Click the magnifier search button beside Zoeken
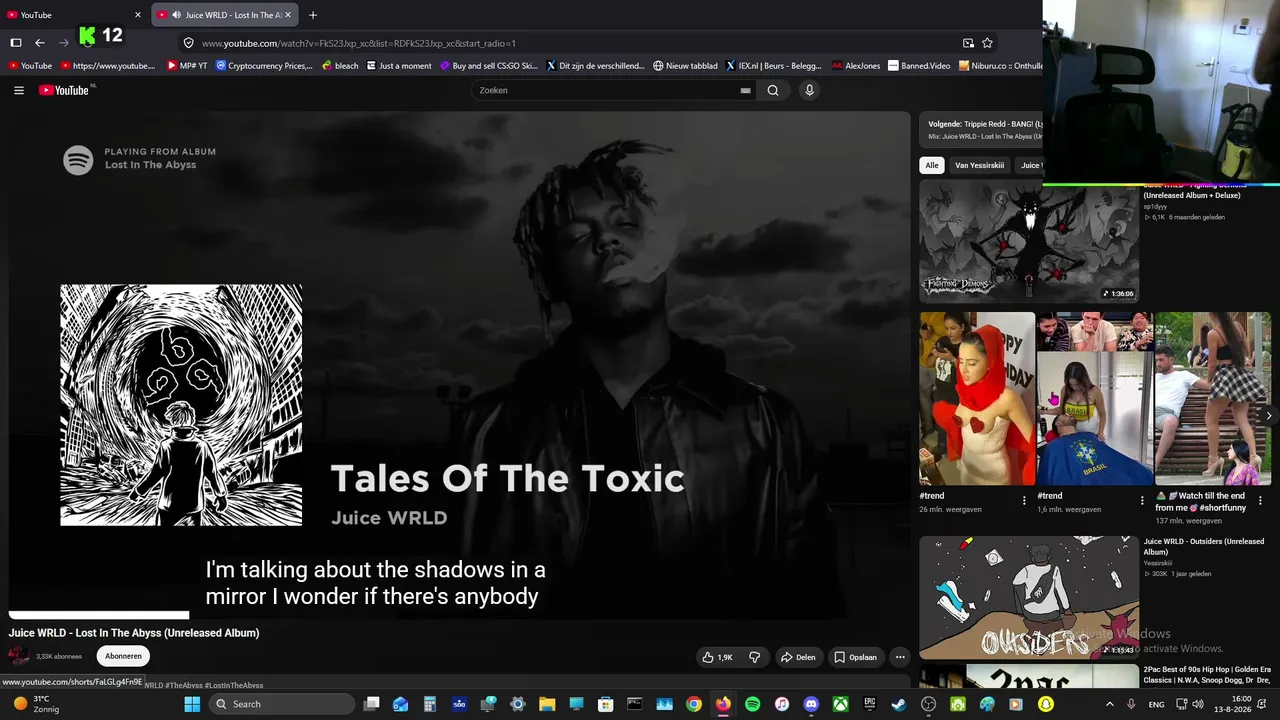Viewport: 1280px width, 720px height. click(x=773, y=90)
